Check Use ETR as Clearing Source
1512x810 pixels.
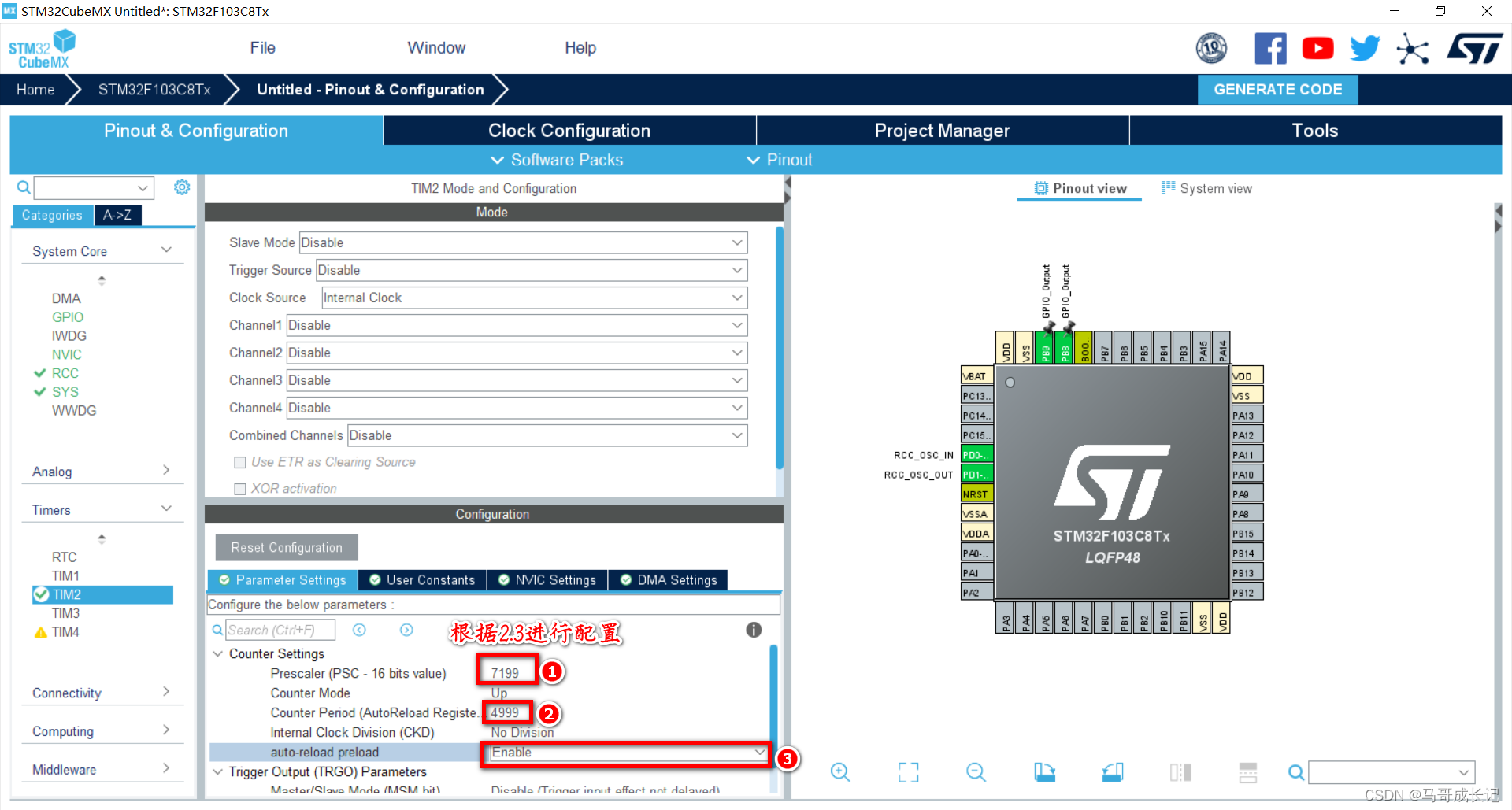point(240,462)
